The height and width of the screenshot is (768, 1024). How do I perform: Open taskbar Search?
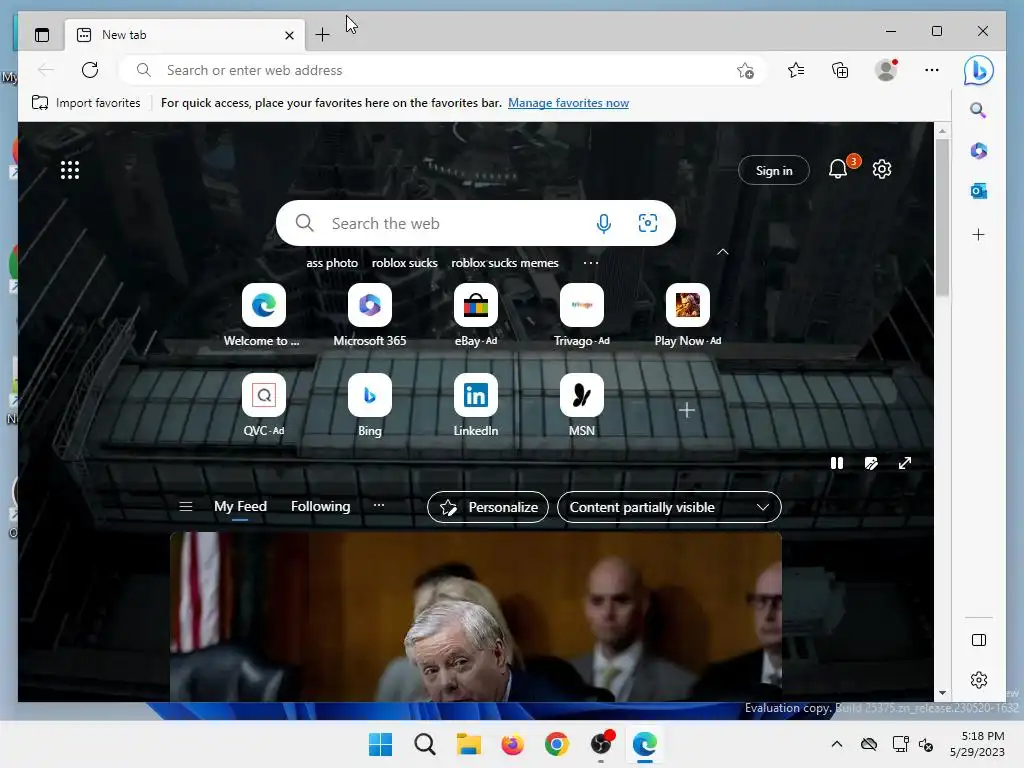click(424, 744)
